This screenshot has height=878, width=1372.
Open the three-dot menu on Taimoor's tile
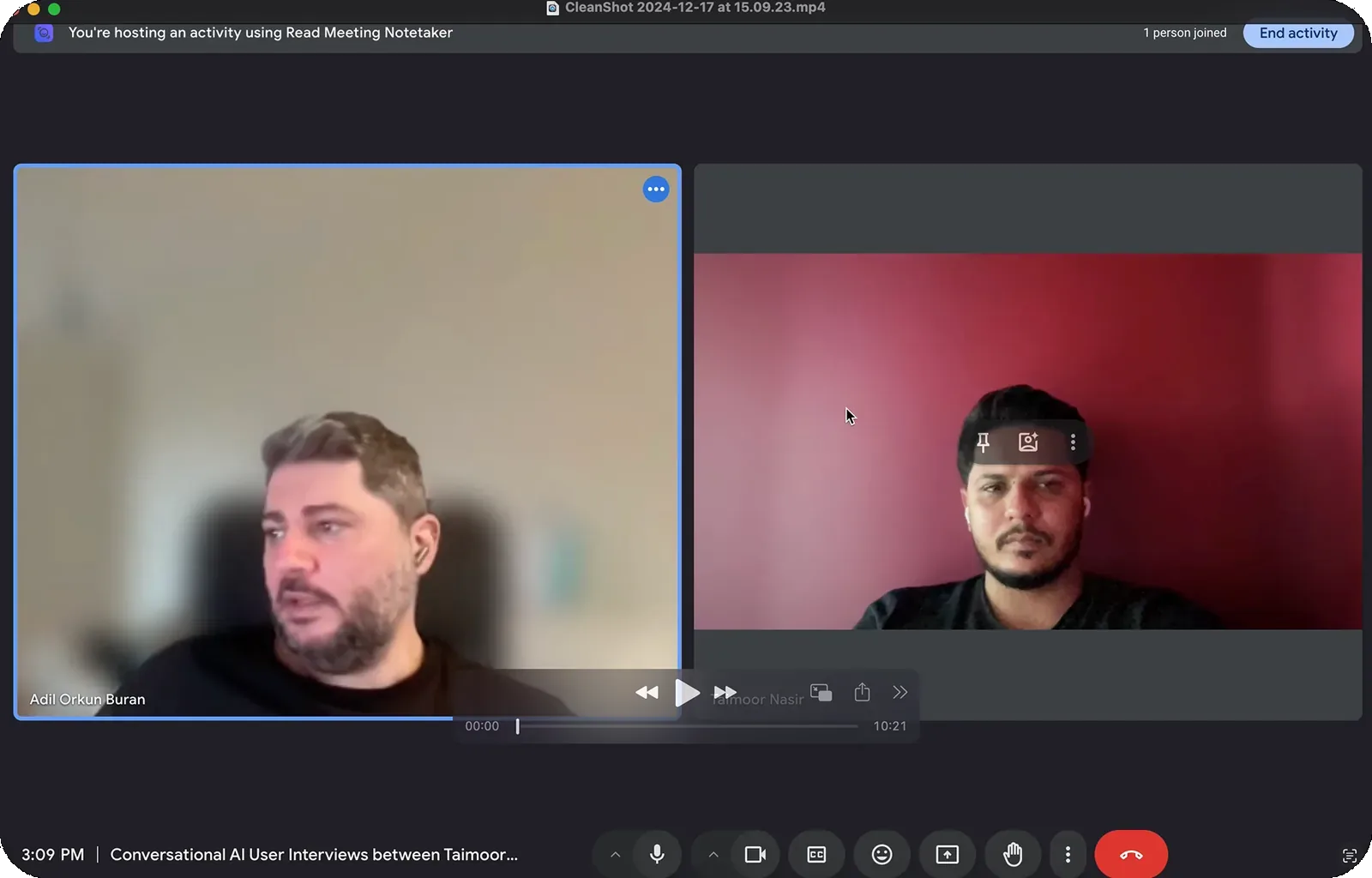[1073, 442]
